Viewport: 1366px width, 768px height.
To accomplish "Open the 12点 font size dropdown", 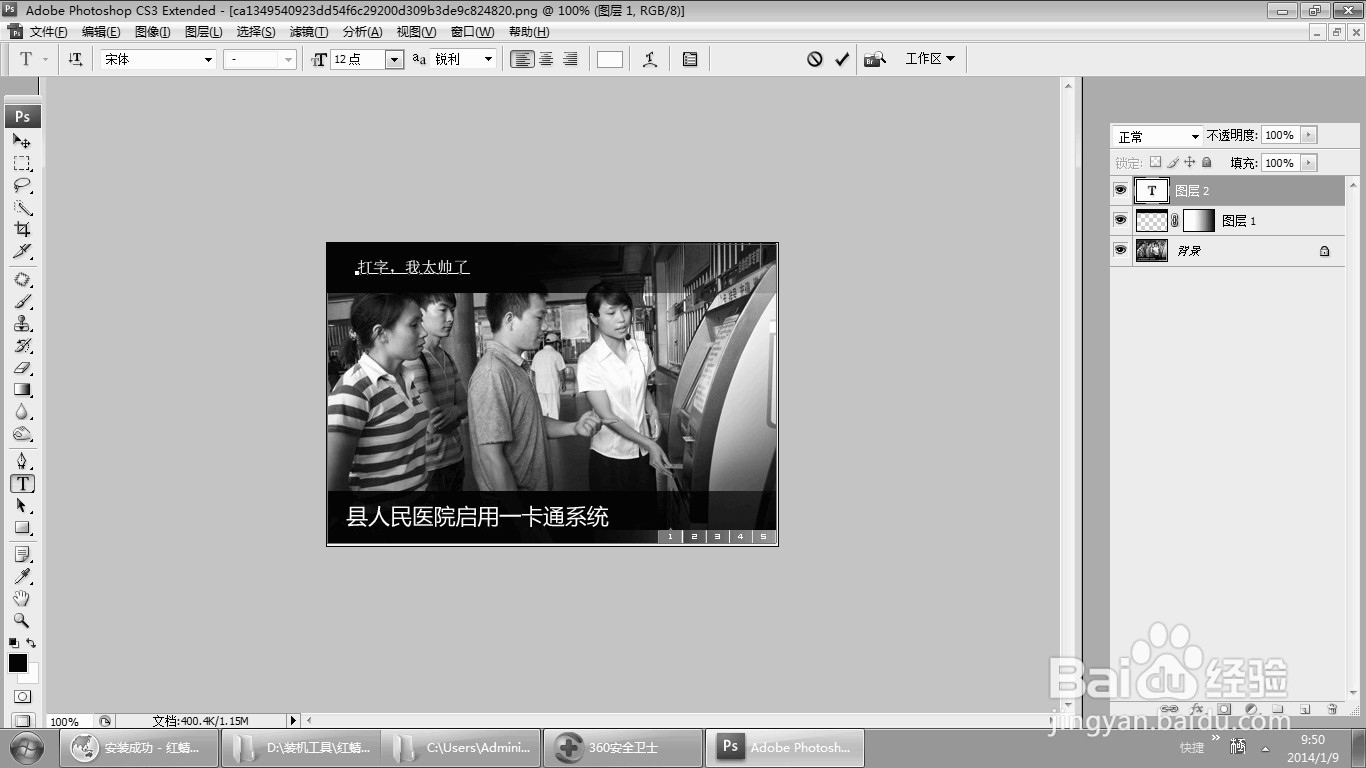I will click(x=394, y=59).
